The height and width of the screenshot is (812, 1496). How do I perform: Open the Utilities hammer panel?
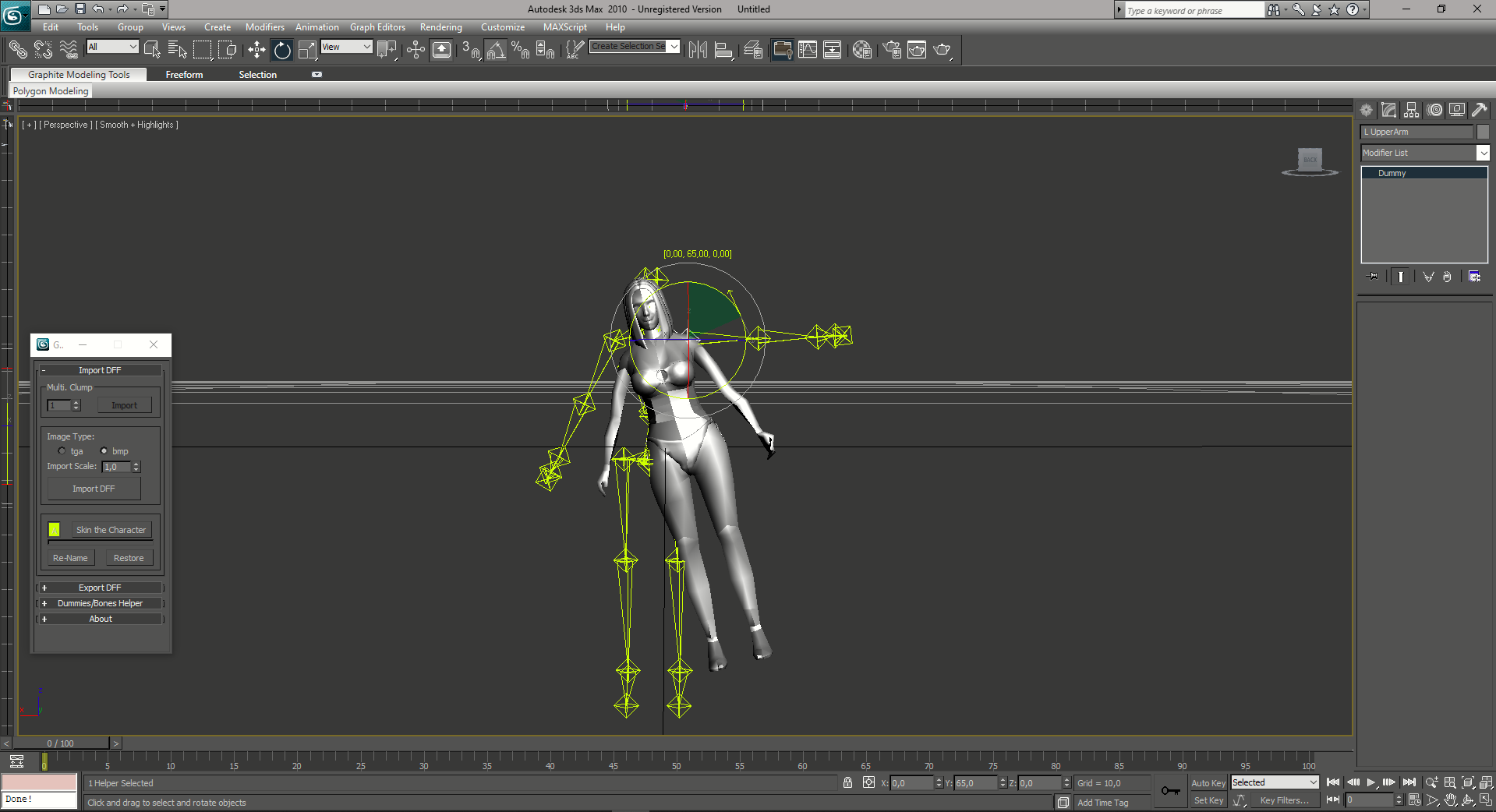tap(1479, 110)
